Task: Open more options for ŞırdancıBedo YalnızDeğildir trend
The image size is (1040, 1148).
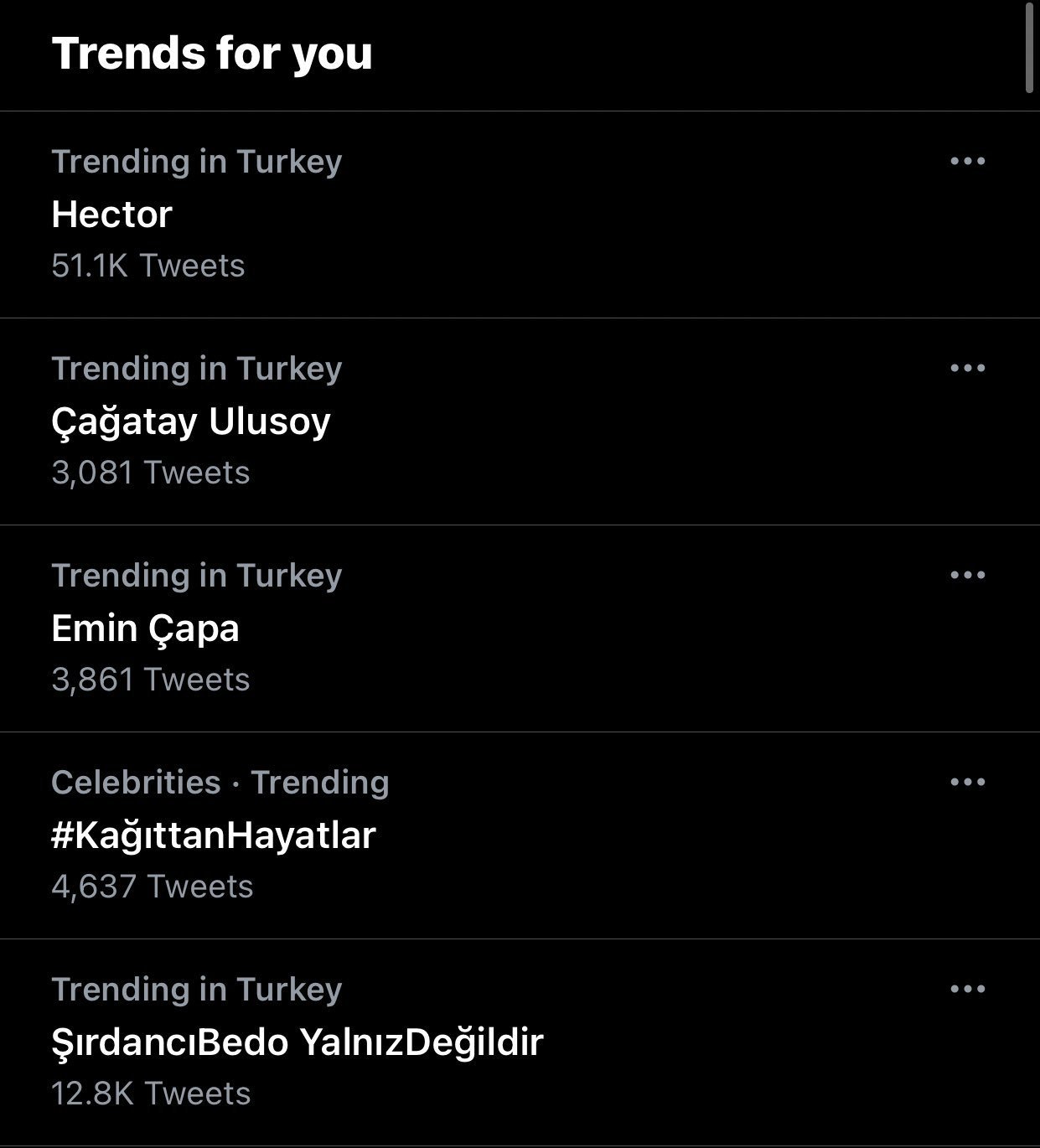Action: [x=967, y=989]
